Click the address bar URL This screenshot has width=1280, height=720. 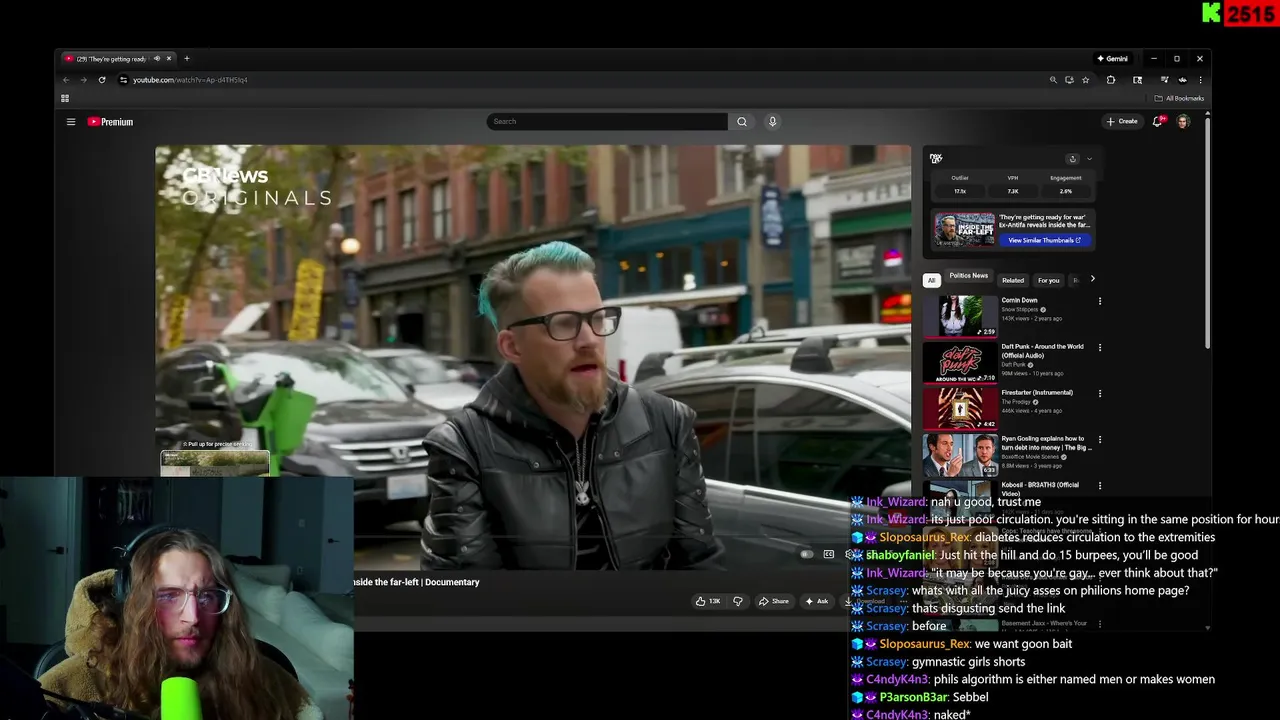tap(190, 80)
